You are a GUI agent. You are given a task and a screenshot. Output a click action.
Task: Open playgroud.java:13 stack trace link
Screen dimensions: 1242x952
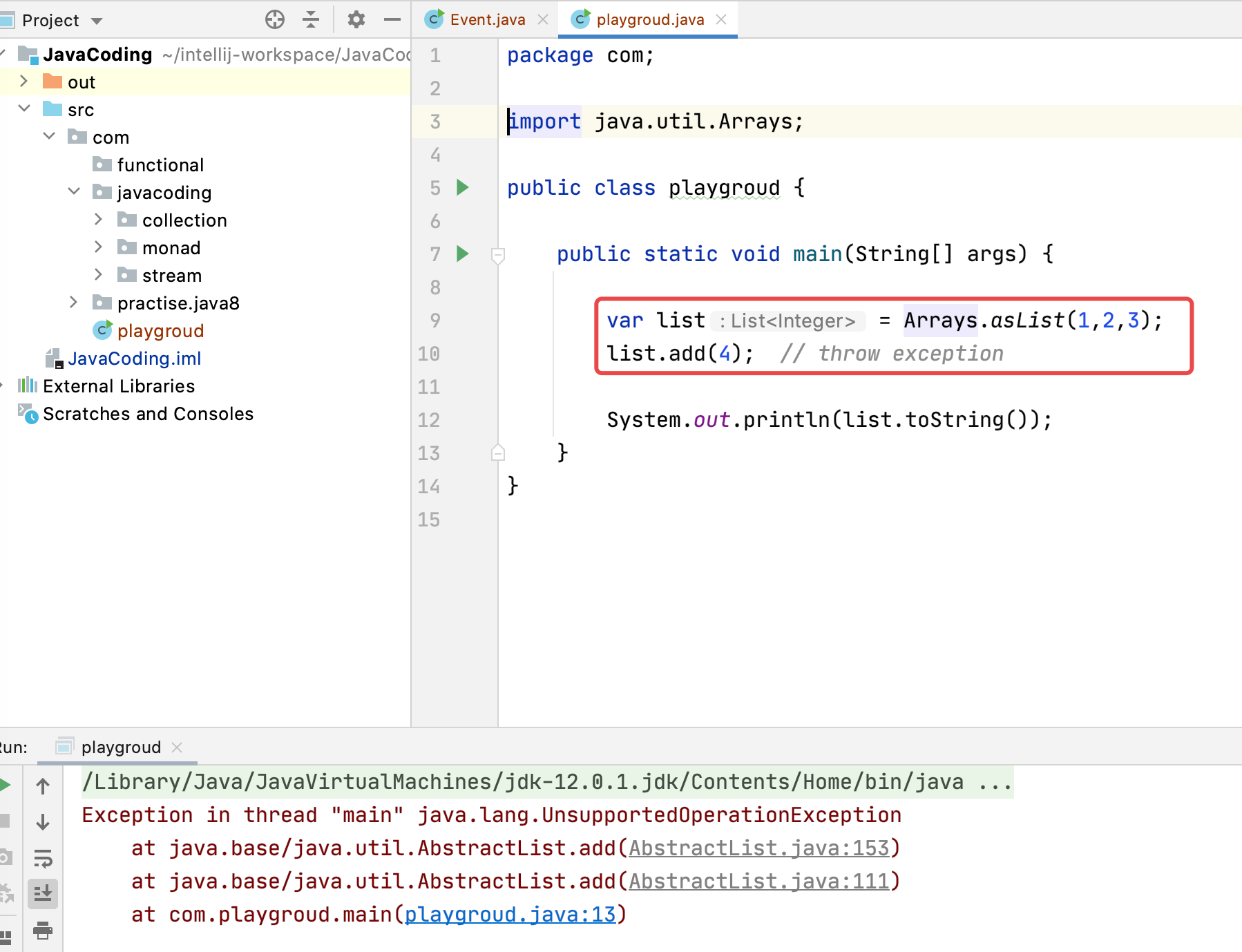pyautogui.click(x=510, y=914)
